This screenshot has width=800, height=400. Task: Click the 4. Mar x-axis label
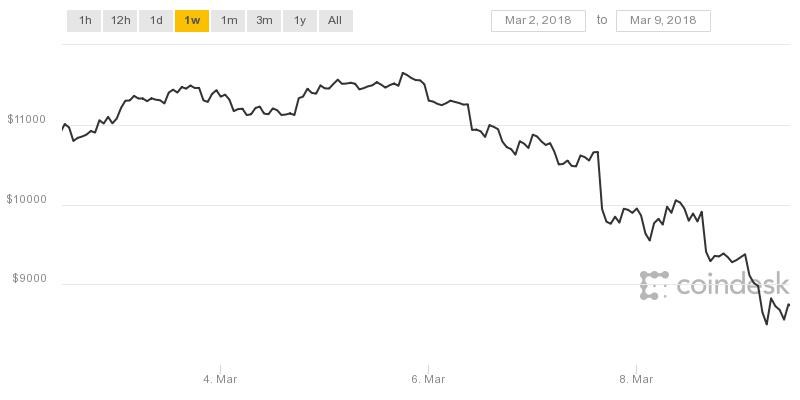[x=220, y=379]
